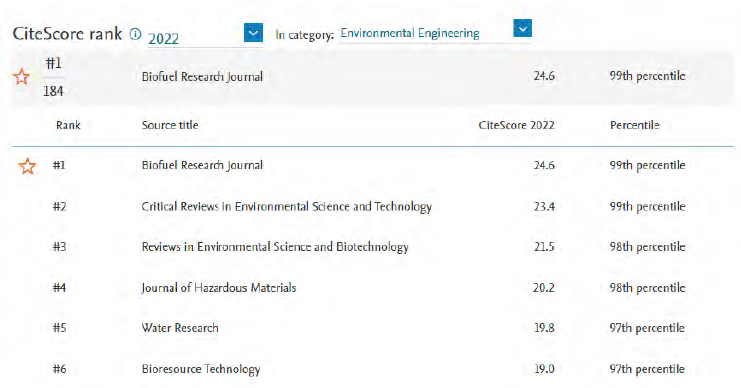Click the 98th percentile for Reviews in Environmental Science
This screenshot has width=741, height=388.
click(647, 247)
